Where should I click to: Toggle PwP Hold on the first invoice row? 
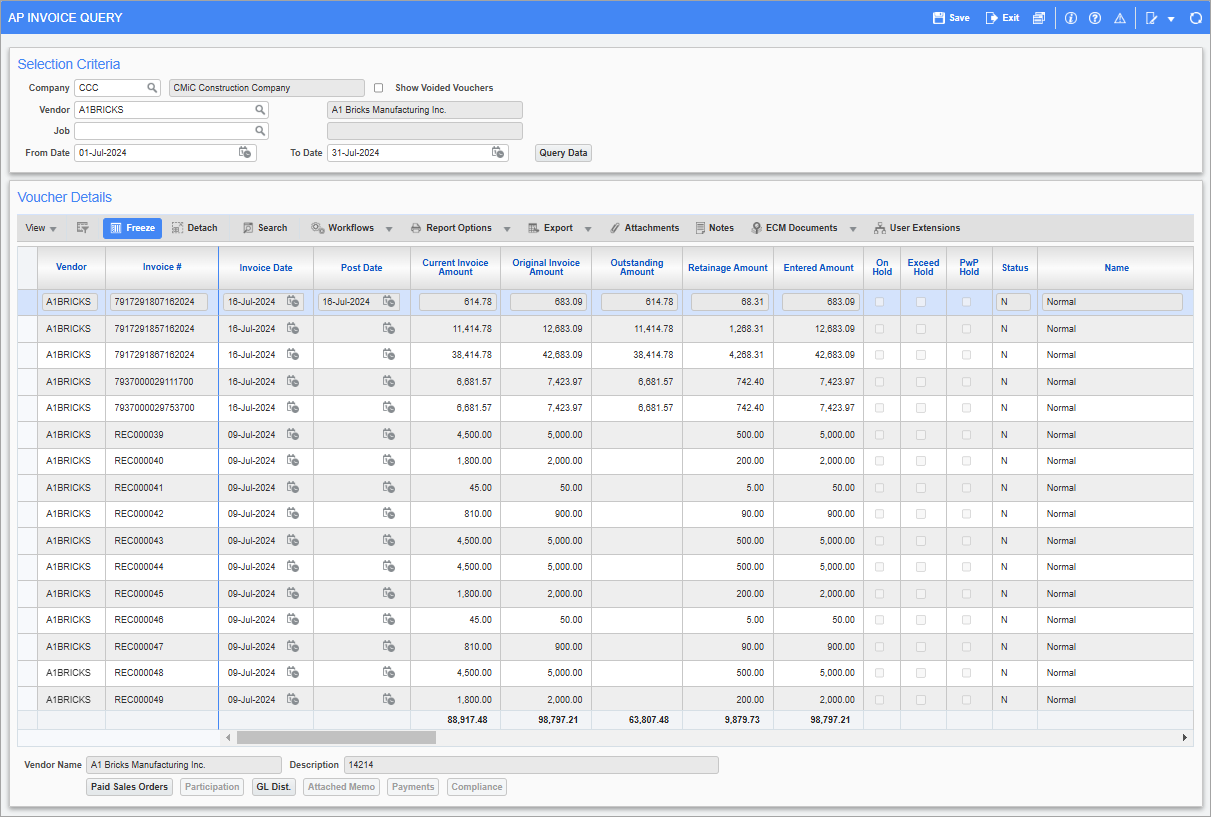(967, 301)
